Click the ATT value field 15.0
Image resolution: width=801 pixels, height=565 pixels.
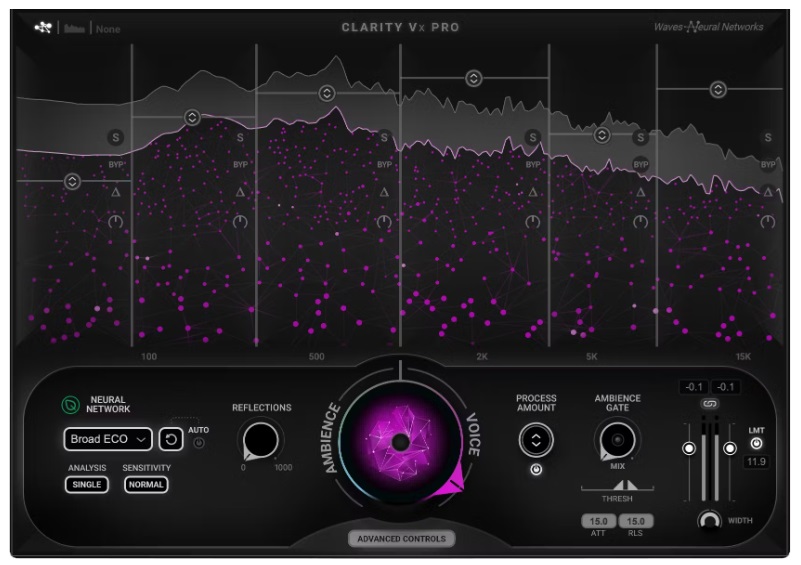[598, 521]
